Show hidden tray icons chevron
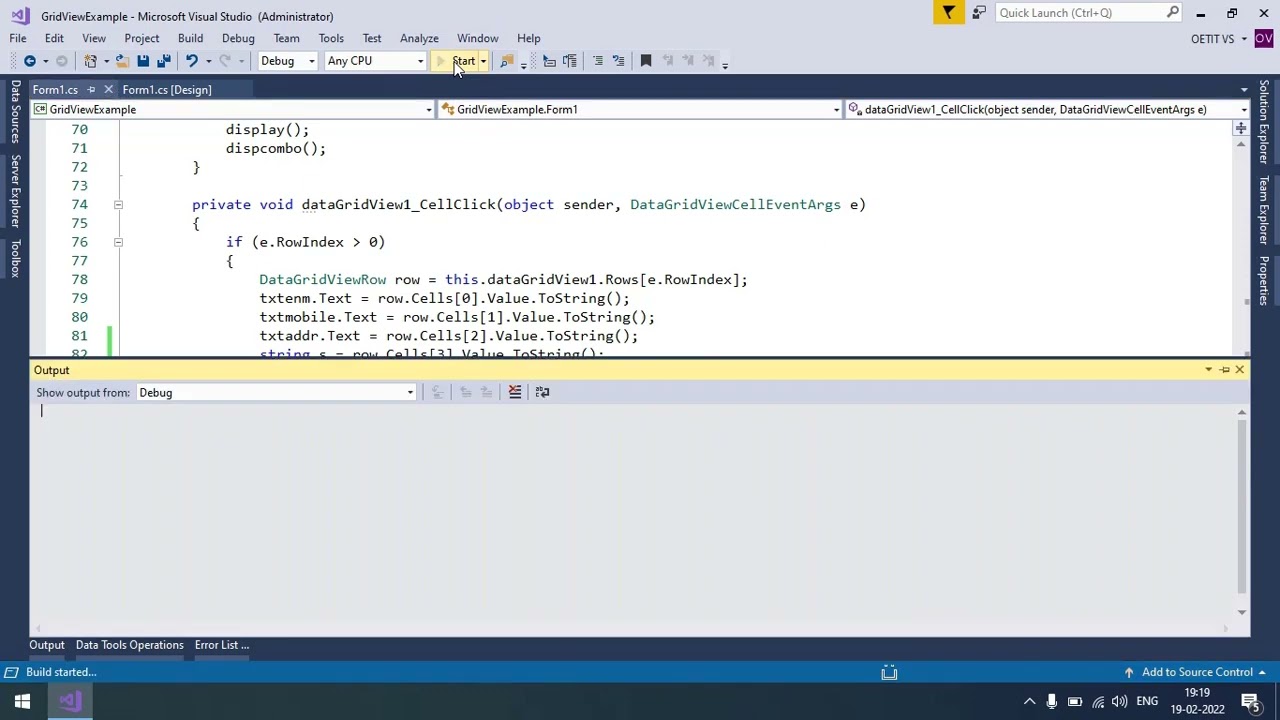The width and height of the screenshot is (1280, 720). coord(1029,701)
